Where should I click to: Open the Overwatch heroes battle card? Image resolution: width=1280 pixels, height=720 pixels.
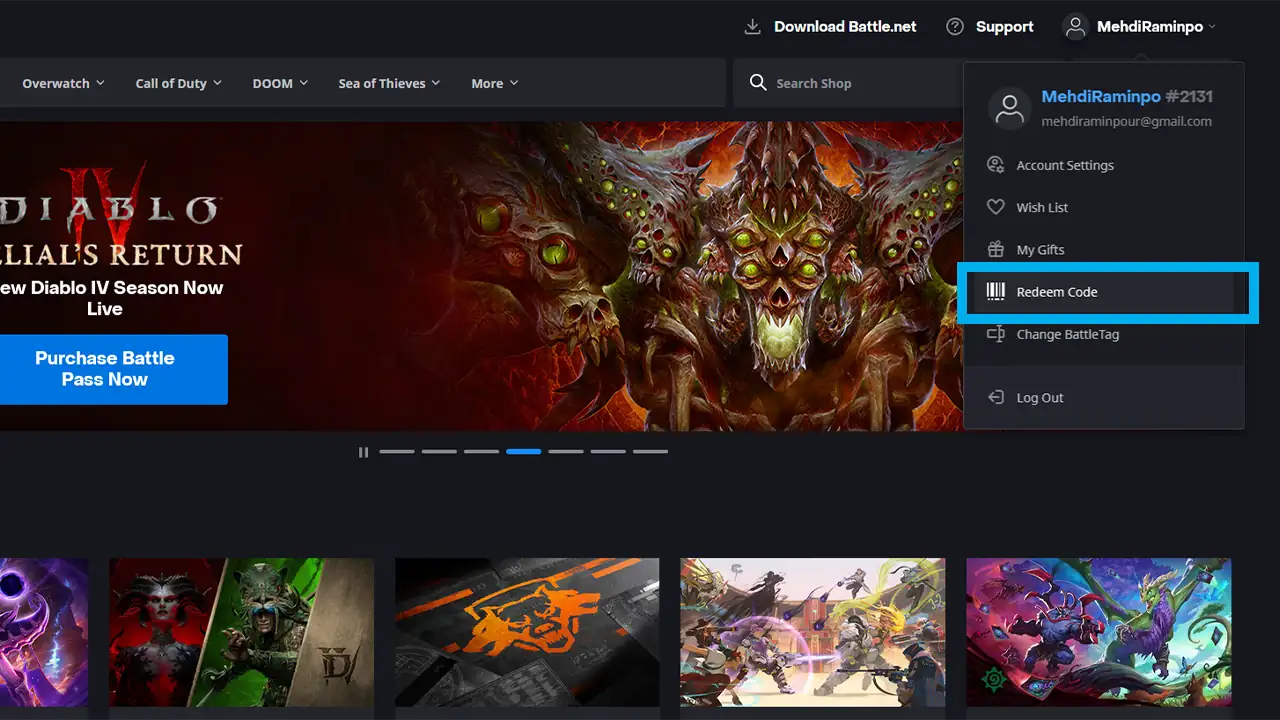(812, 632)
